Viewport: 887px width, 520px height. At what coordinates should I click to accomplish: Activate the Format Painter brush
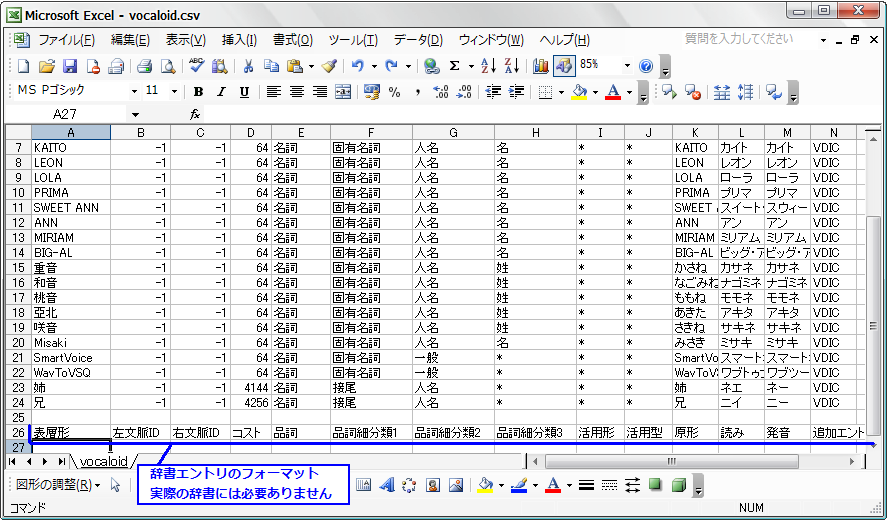pos(329,66)
